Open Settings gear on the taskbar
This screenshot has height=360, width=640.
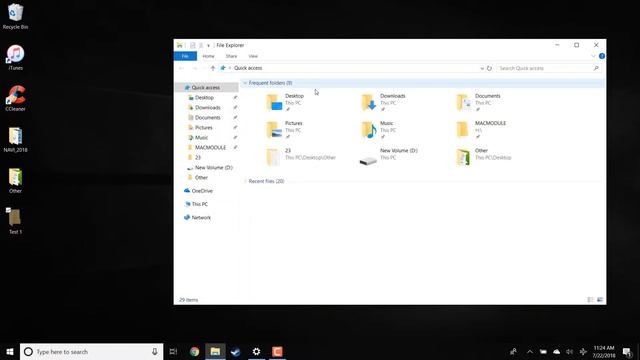256,351
